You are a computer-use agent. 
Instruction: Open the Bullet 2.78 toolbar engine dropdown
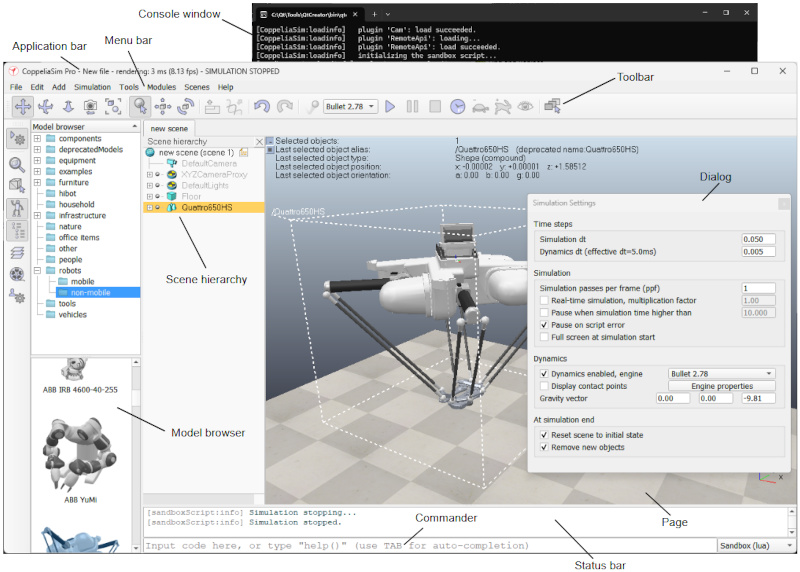(x=351, y=107)
